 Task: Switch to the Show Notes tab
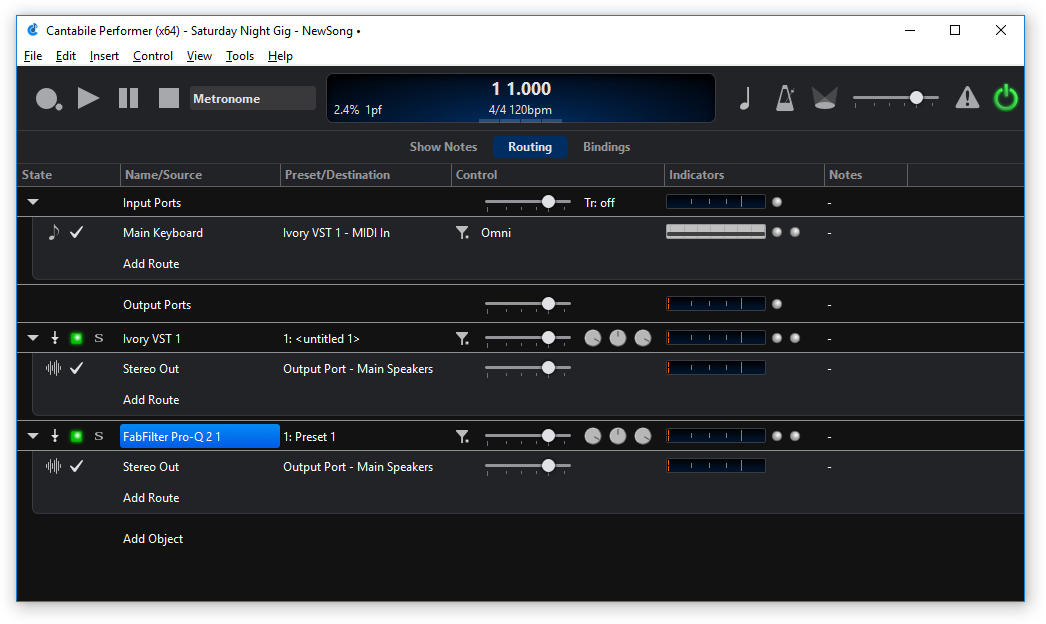443,147
